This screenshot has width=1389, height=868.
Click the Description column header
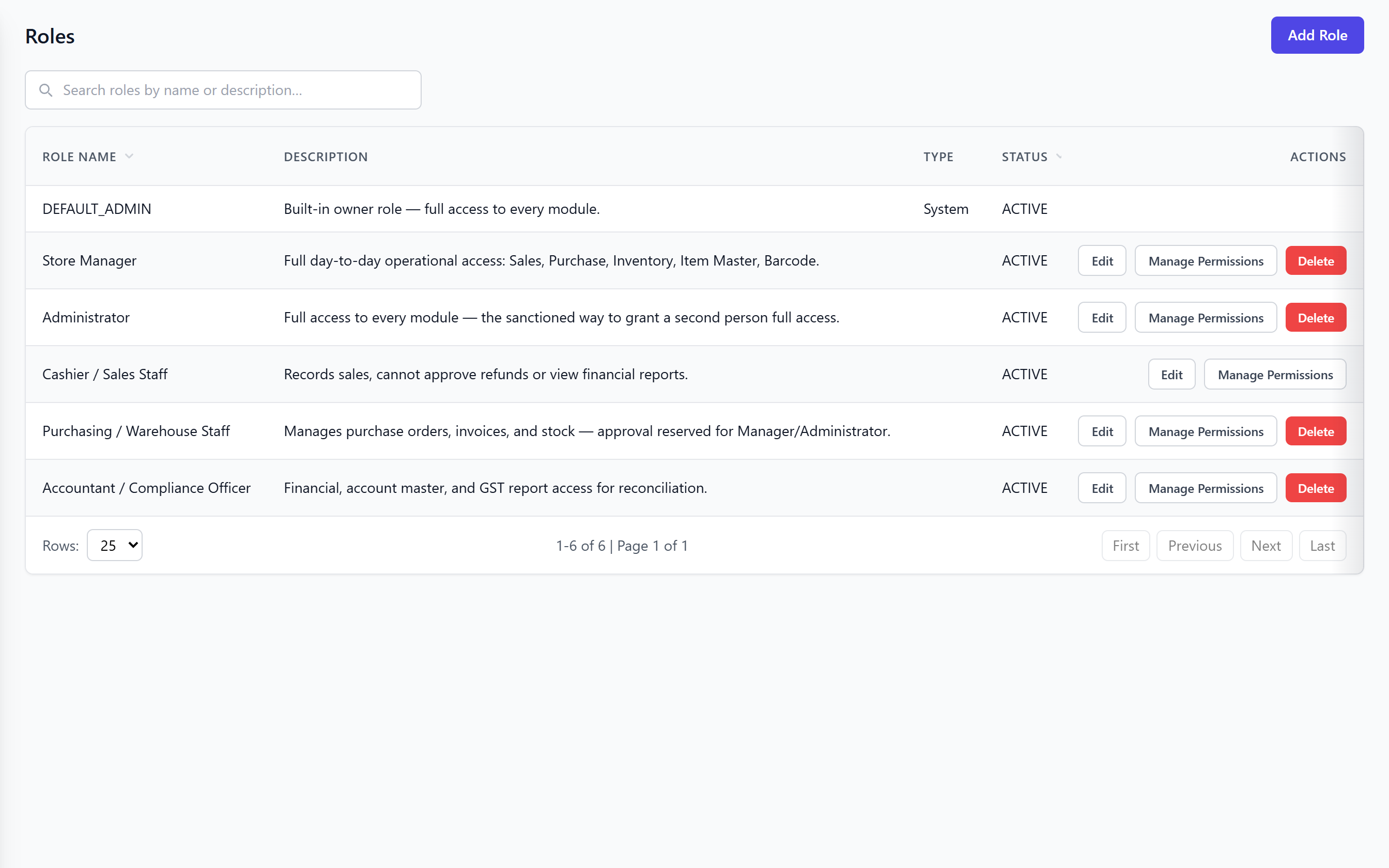click(x=326, y=157)
